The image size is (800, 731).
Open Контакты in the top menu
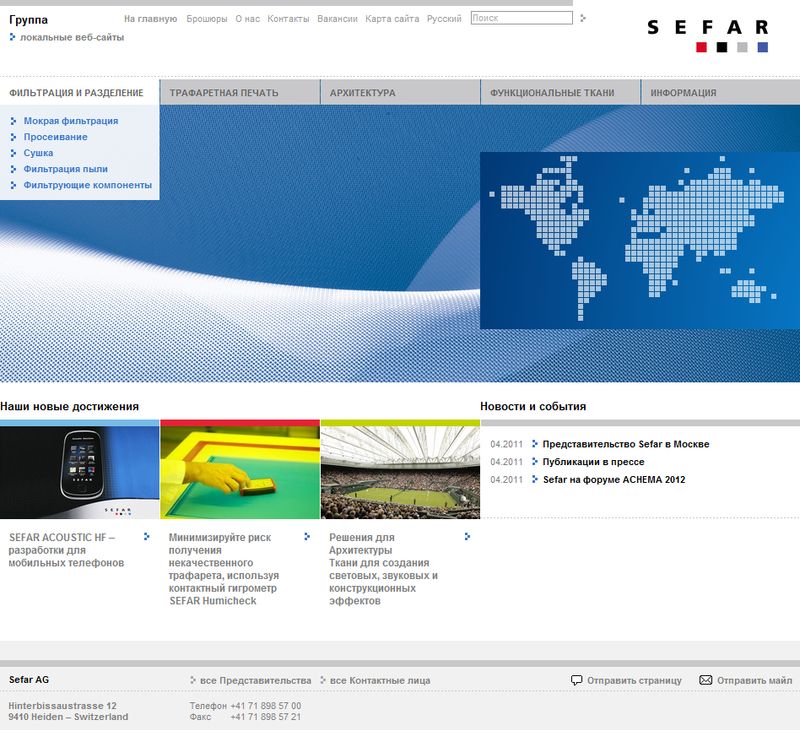tap(288, 19)
